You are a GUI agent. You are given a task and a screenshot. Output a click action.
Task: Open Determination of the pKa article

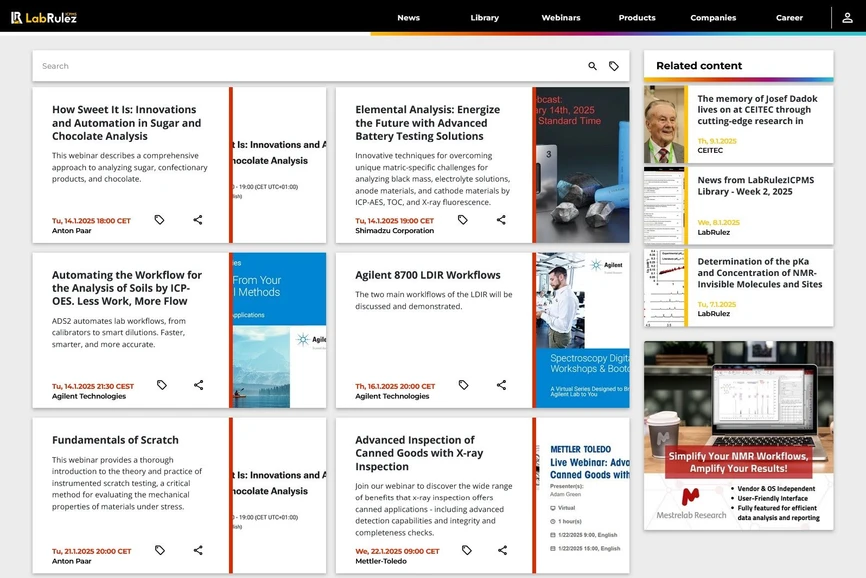759,273
